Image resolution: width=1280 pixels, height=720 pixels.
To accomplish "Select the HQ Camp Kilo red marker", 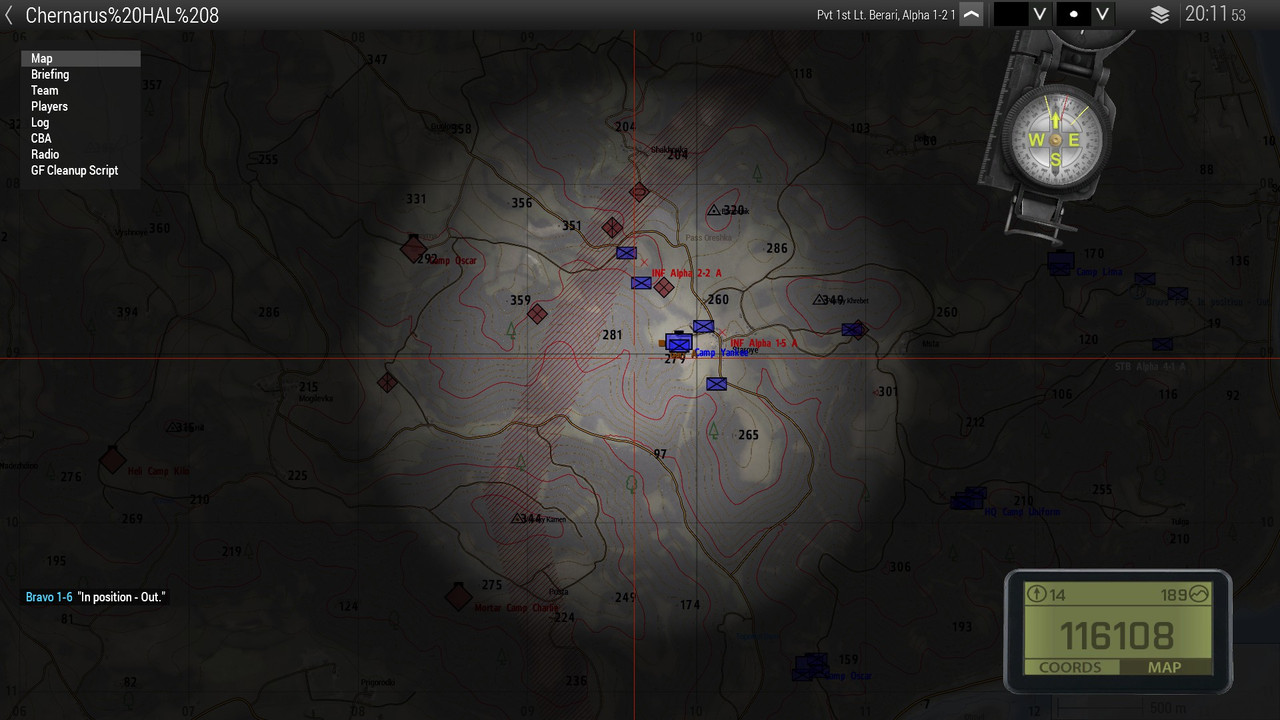I will [x=113, y=460].
